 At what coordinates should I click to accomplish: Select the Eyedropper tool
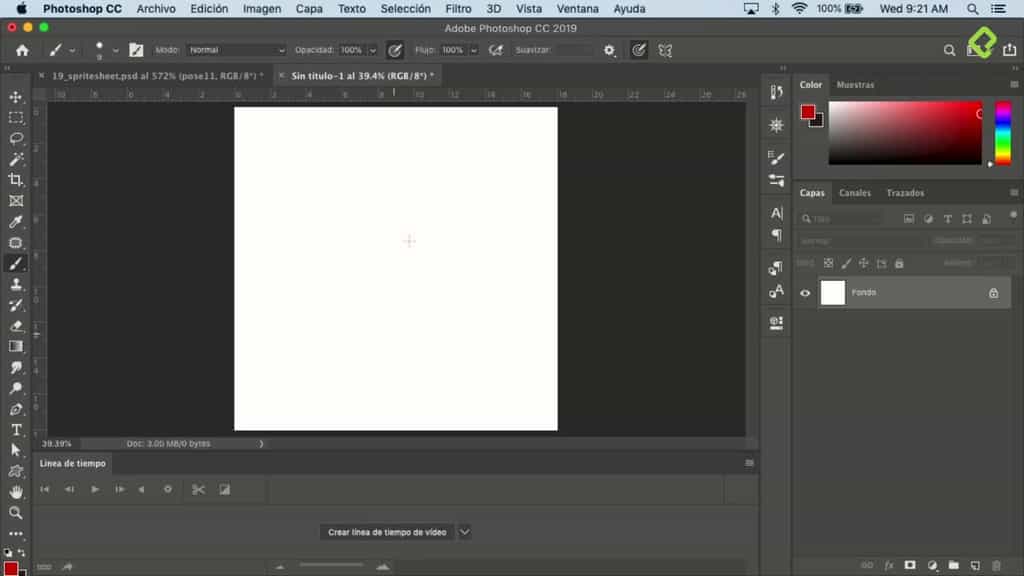[x=16, y=222]
